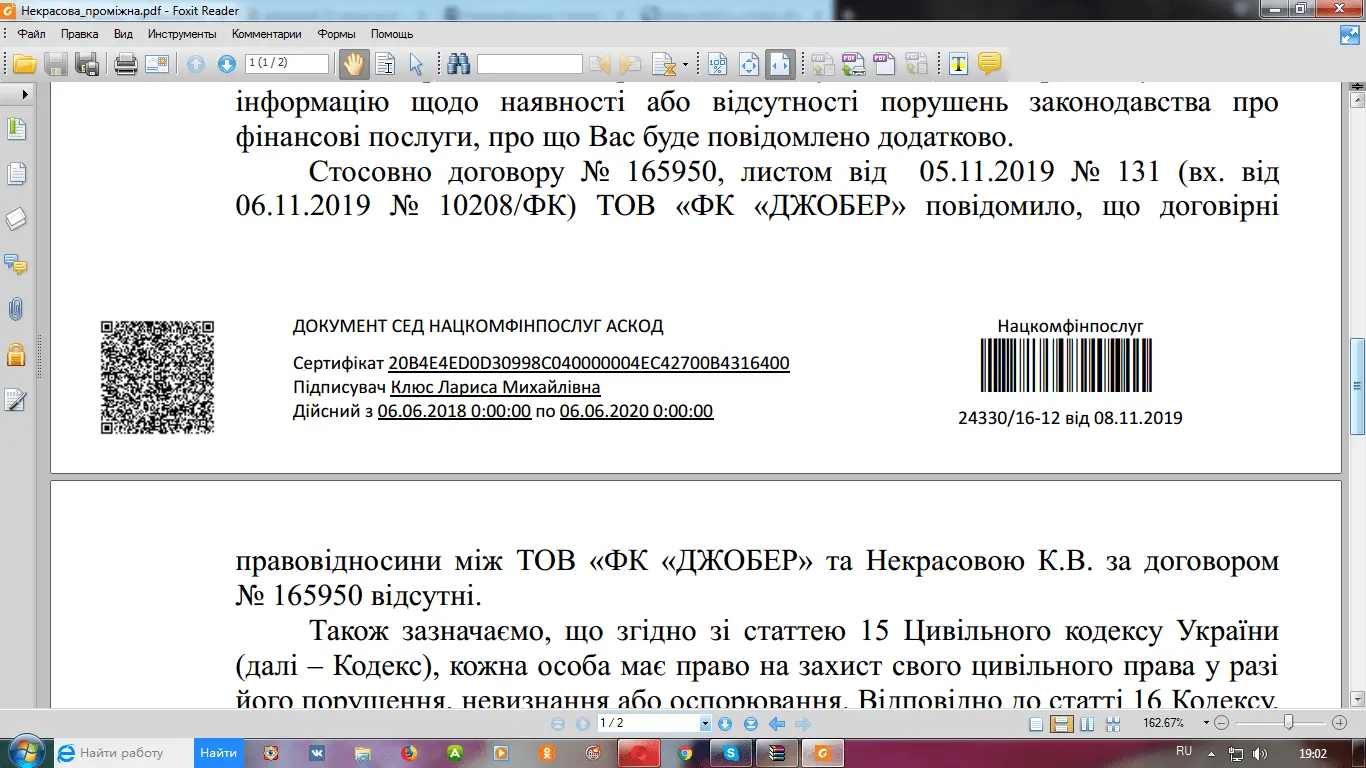Click the Windows taskbar Найти button
The width and height of the screenshot is (1366, 768).
[218, 753]
